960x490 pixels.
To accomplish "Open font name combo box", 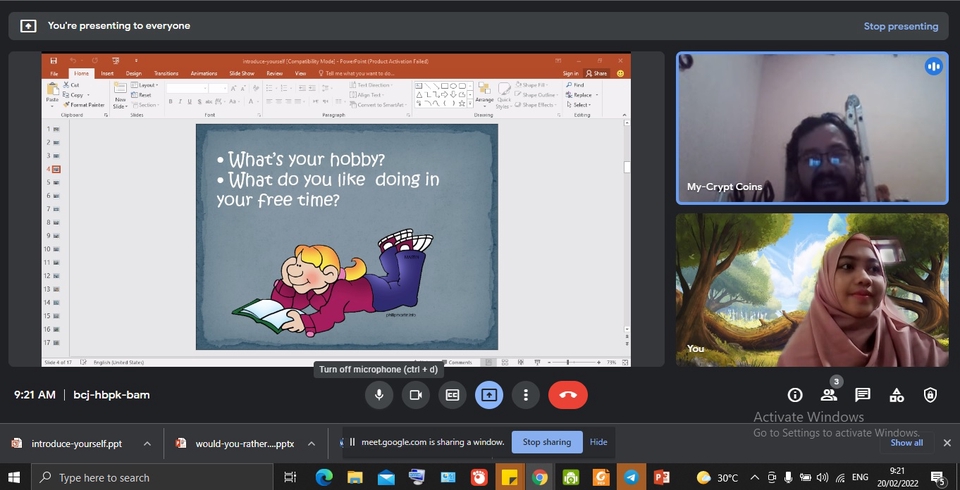I will coord(187,88).
